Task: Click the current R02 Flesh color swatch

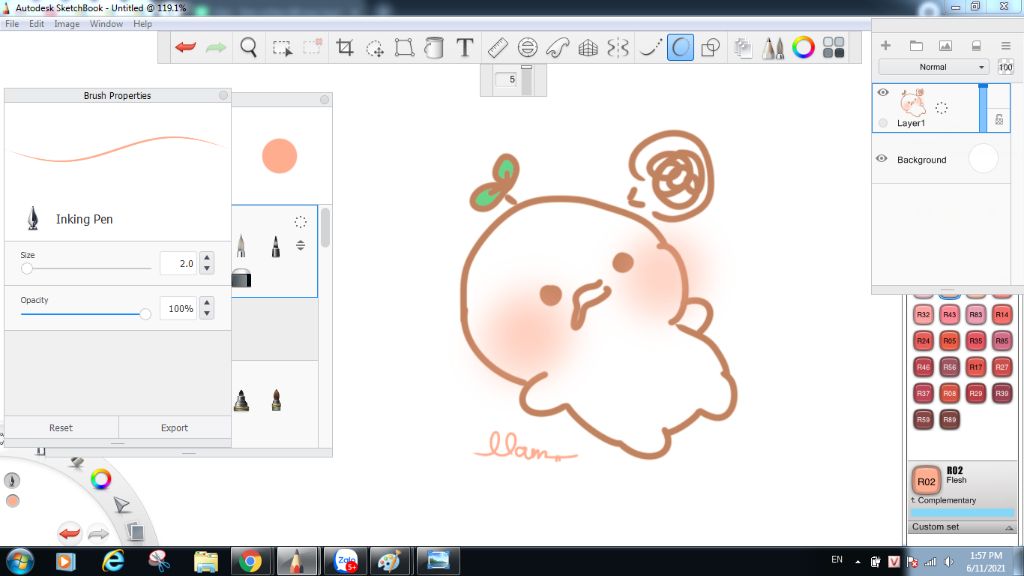Action: point(926,481)
